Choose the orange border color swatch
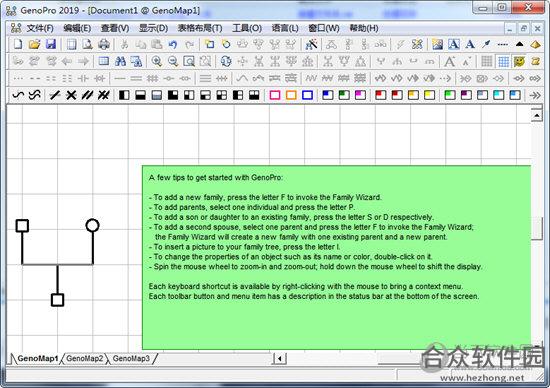550x388 pixels. (291, 95)
